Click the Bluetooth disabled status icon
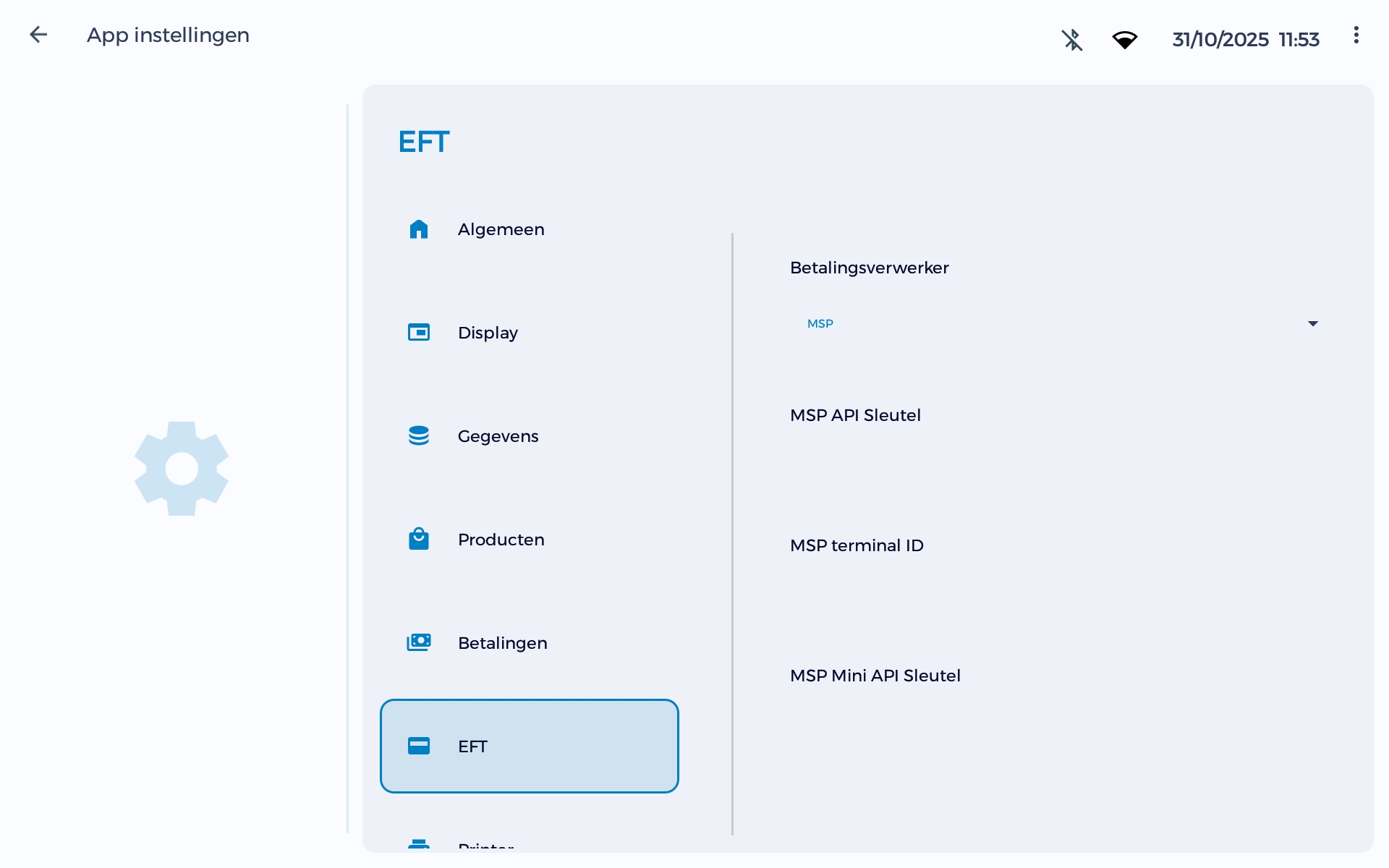This screenshot has width=1389, height=868. click(1072, 39)
